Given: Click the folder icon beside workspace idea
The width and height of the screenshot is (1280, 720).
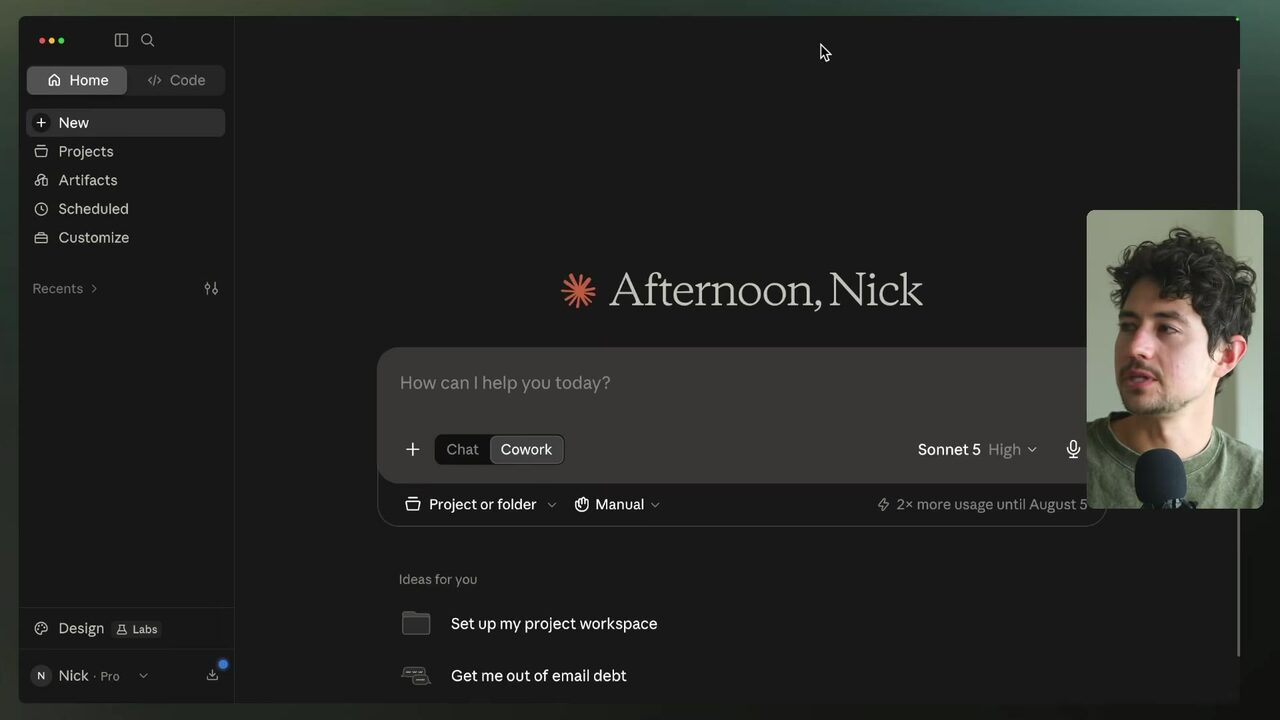Looking at the screenshot, I should (416, 623).
